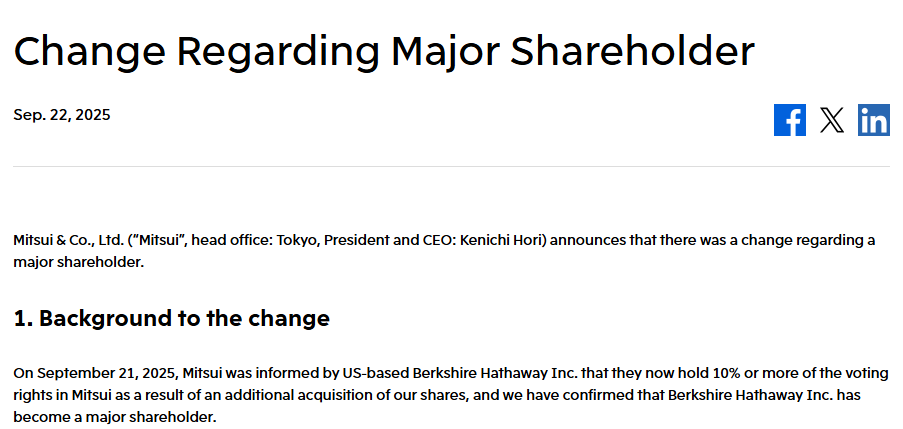Click the "Mitsui & Co., Ltd." company name
Screen dimensions: 903x429
pos(69,241)
